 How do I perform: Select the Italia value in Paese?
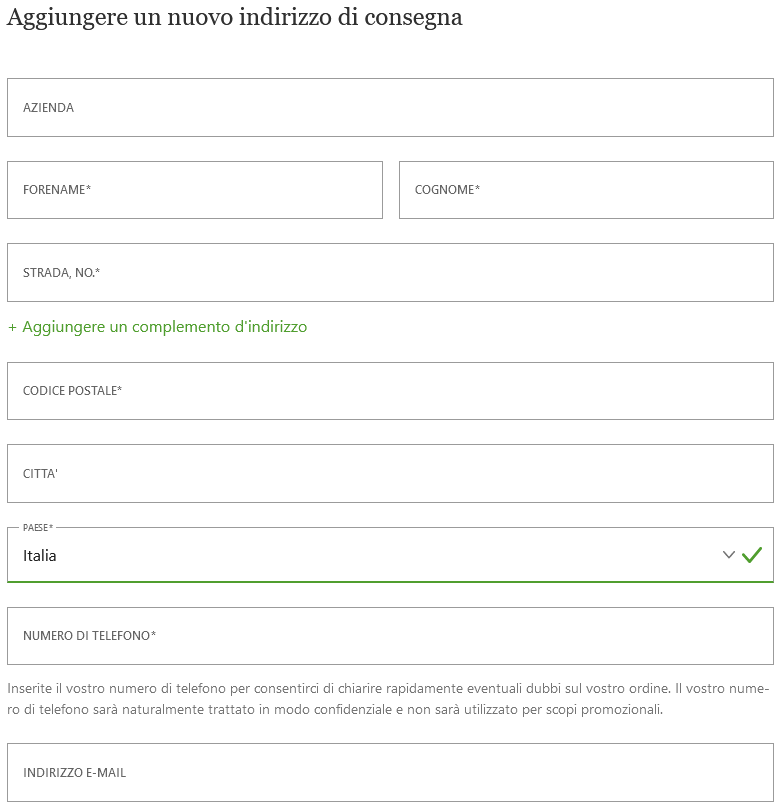point(40,556)
